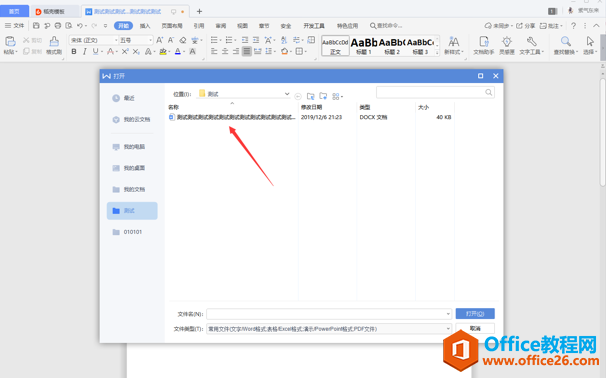
Task: Open the 开发工具 ribbon tab
Action: 314,26
